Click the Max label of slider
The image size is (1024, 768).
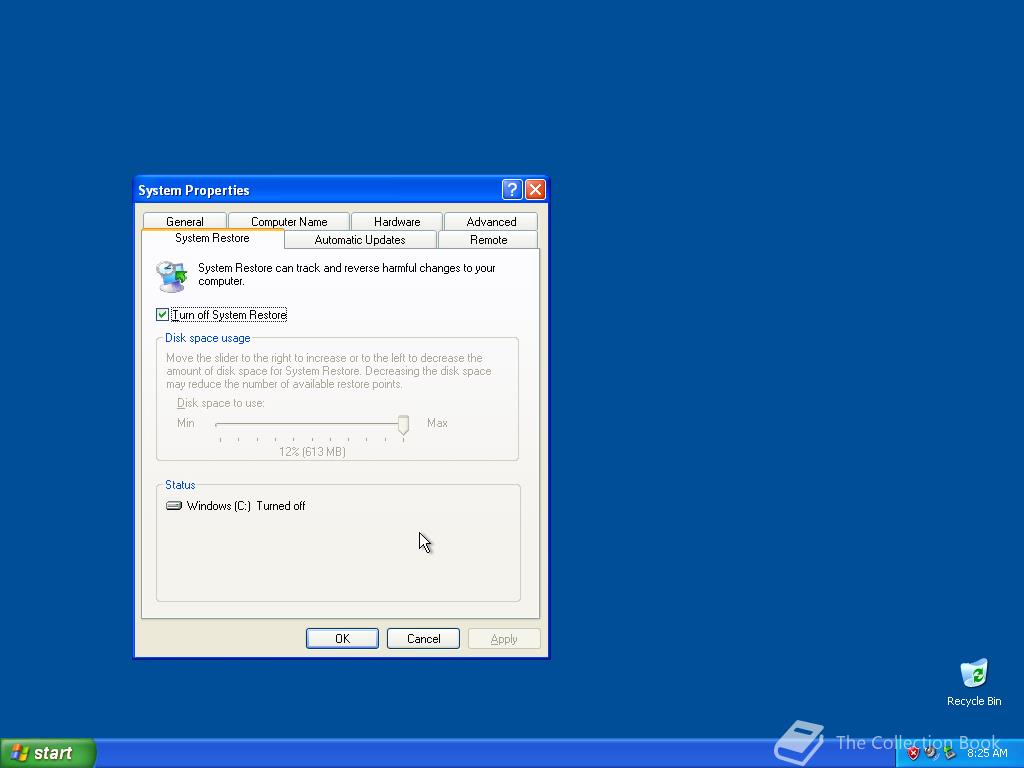click(x=437, y=423)
